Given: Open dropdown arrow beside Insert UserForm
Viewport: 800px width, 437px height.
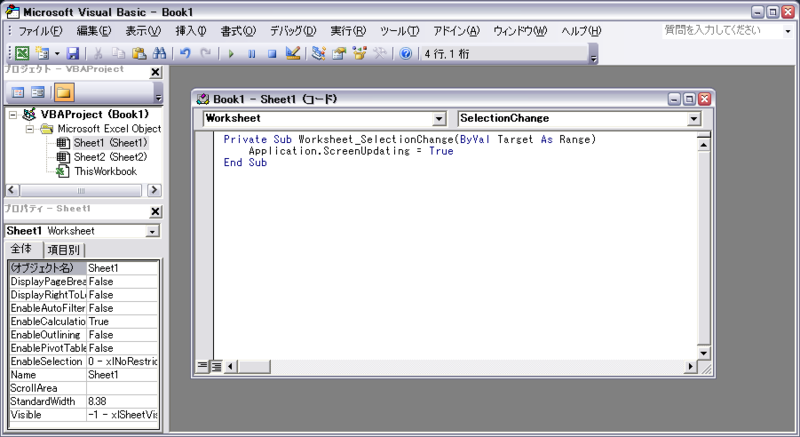Looking at the screenshot, I should (x=57, y=53).
